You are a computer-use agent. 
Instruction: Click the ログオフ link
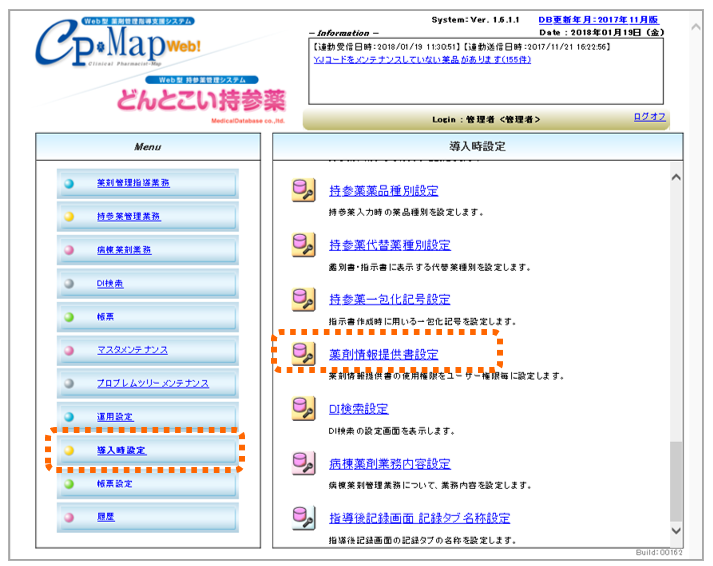[x=649, y=117]
